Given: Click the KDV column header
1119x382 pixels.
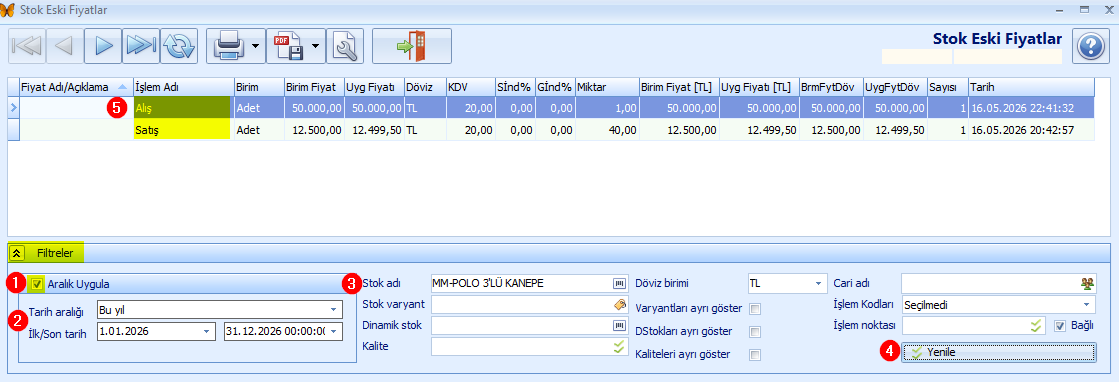Looking at the screenshot, I should [x=471, y=86].
